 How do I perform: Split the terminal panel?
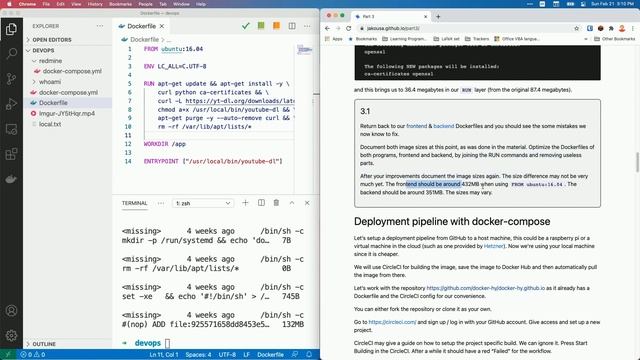(261, 203)
